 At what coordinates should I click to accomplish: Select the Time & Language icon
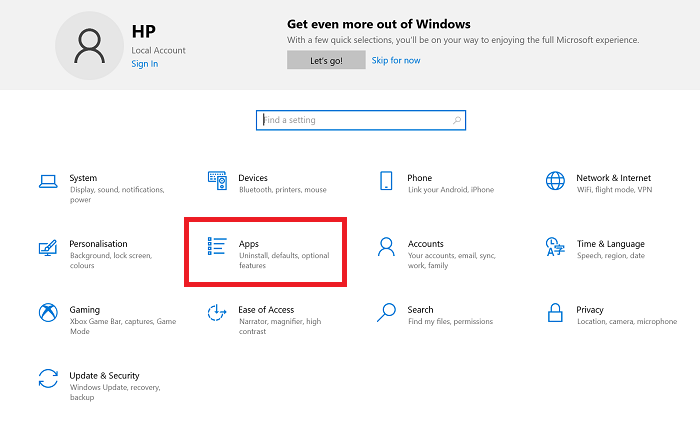pos(555,247)
